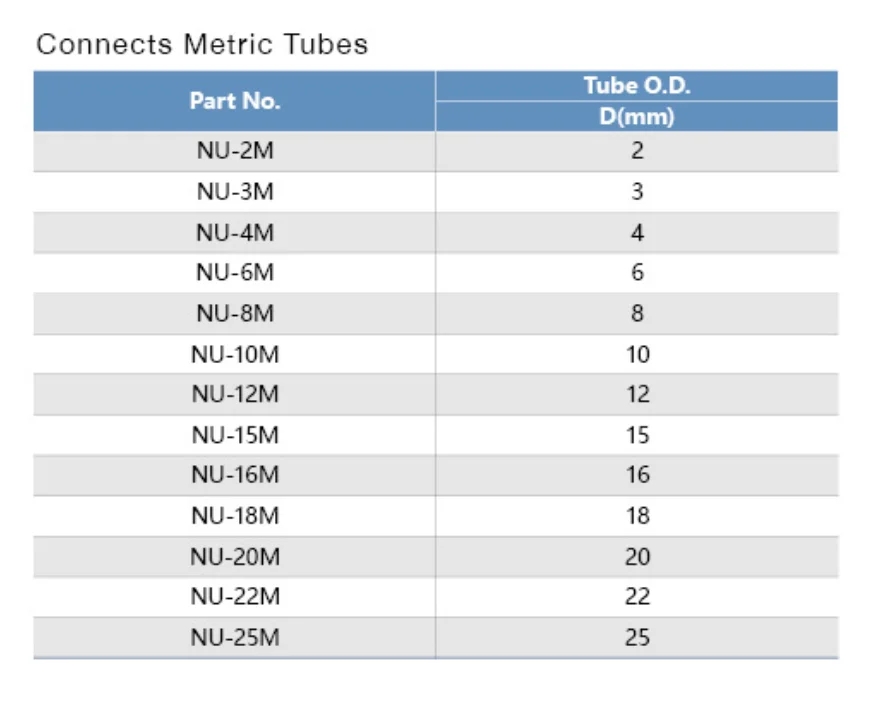
Task: Select part number NU-16M
Action: pyautogui.click(x=235, y=475)
